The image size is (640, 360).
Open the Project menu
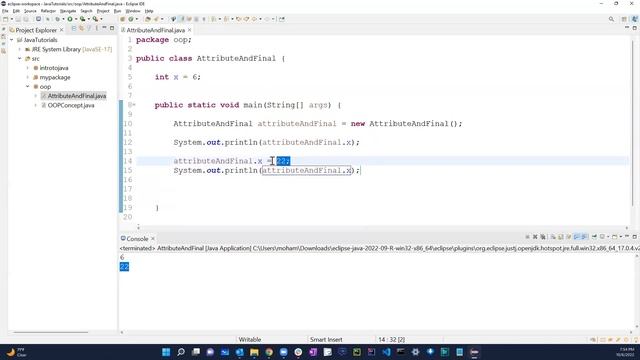(103, 11)
